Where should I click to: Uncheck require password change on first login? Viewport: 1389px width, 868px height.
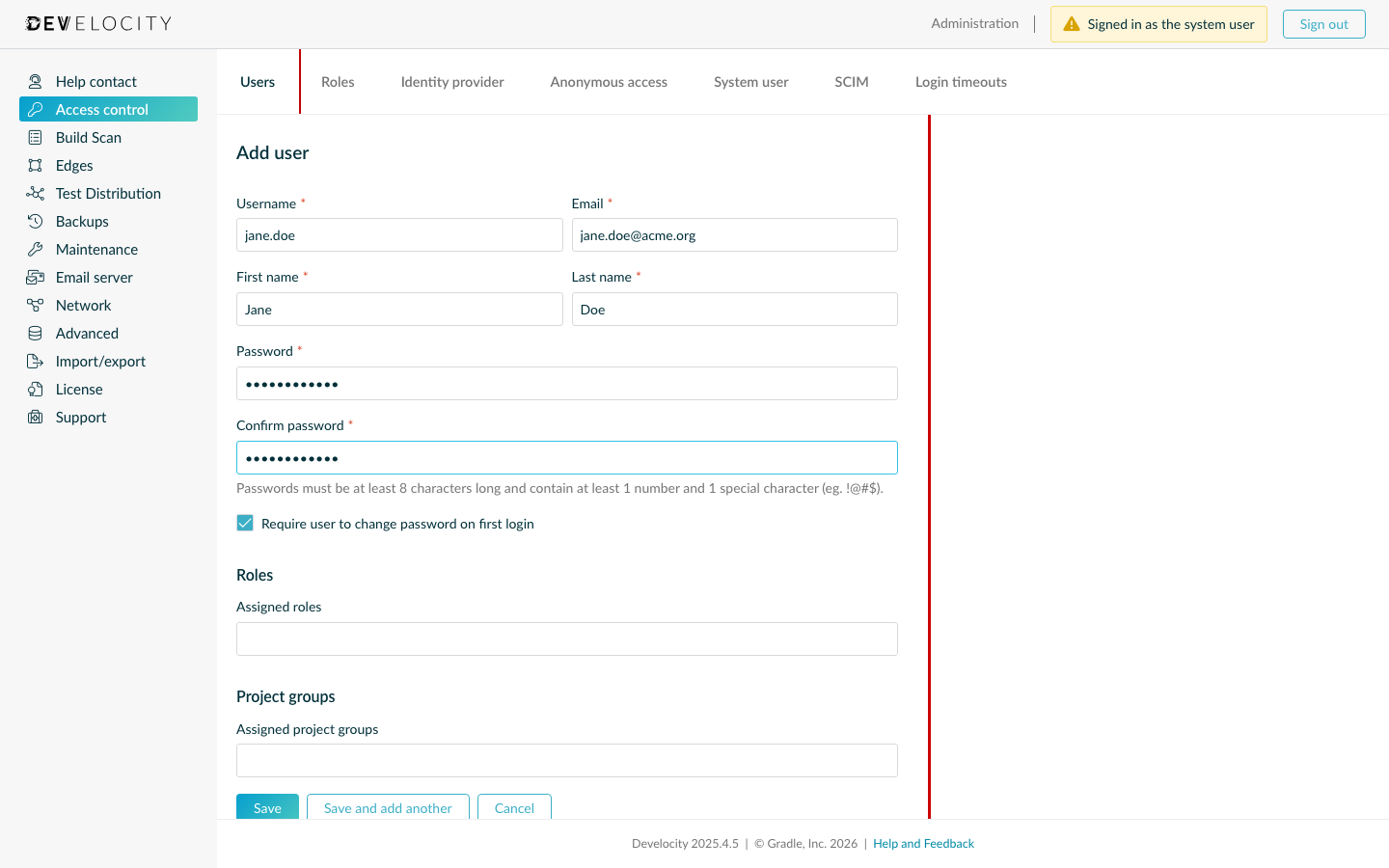pos(245,523)
